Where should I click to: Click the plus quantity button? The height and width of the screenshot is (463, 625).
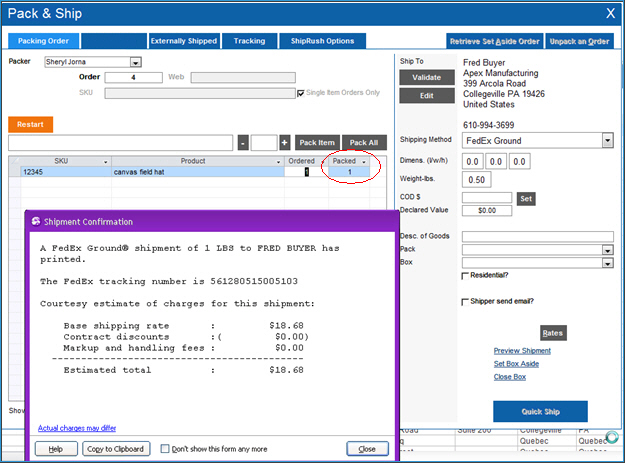285,143
